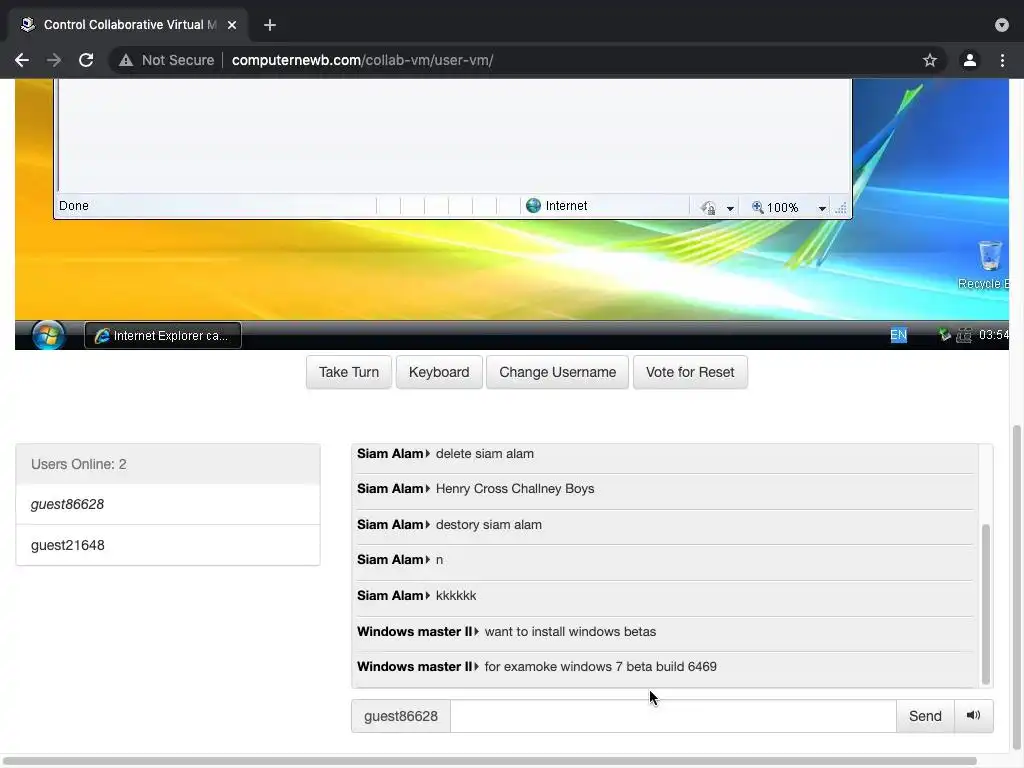Screen dimensions: 1024x768
Task: Open a new tab with the plus icon
Action: click(x=270, y=25)
